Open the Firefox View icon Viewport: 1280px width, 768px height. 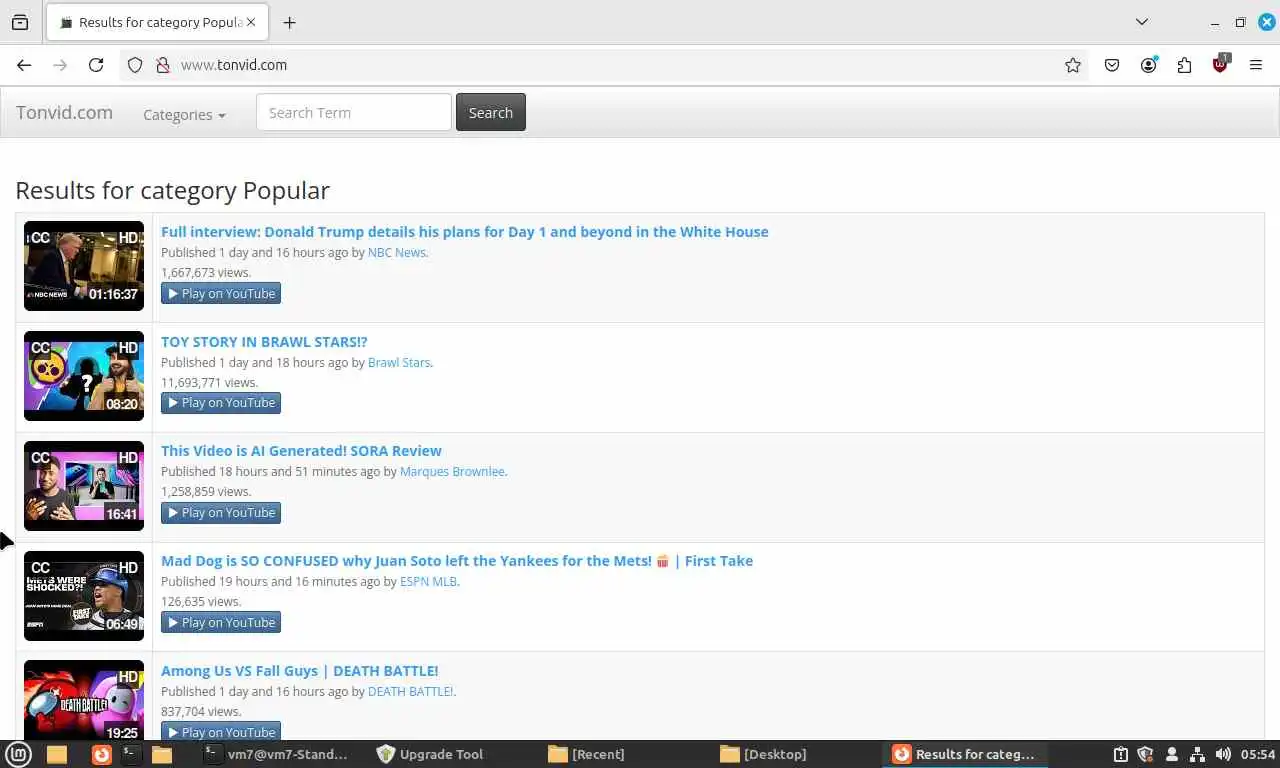point(20,22)
